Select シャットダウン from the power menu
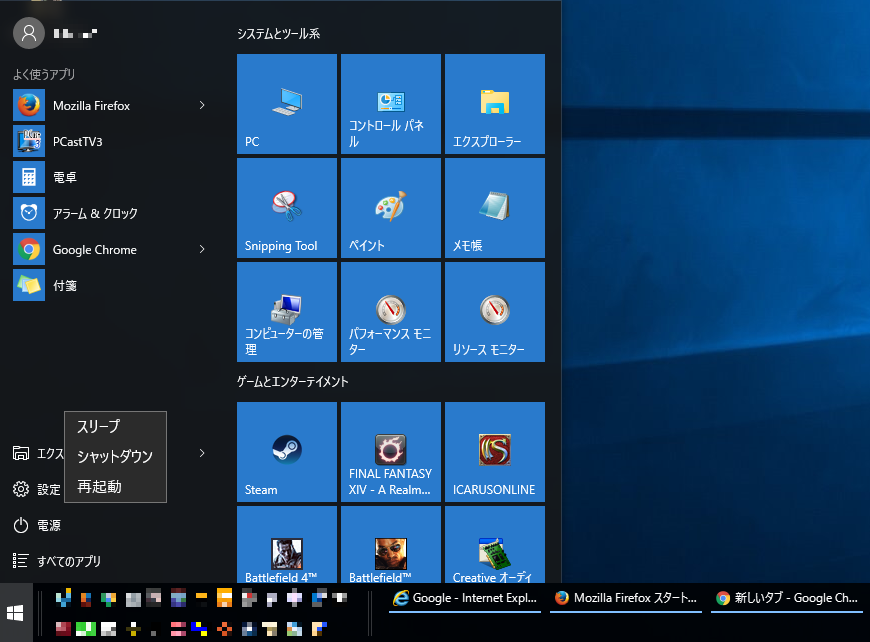Image resolution: width=870 pixels, height=642 pixels. (115, 457)
